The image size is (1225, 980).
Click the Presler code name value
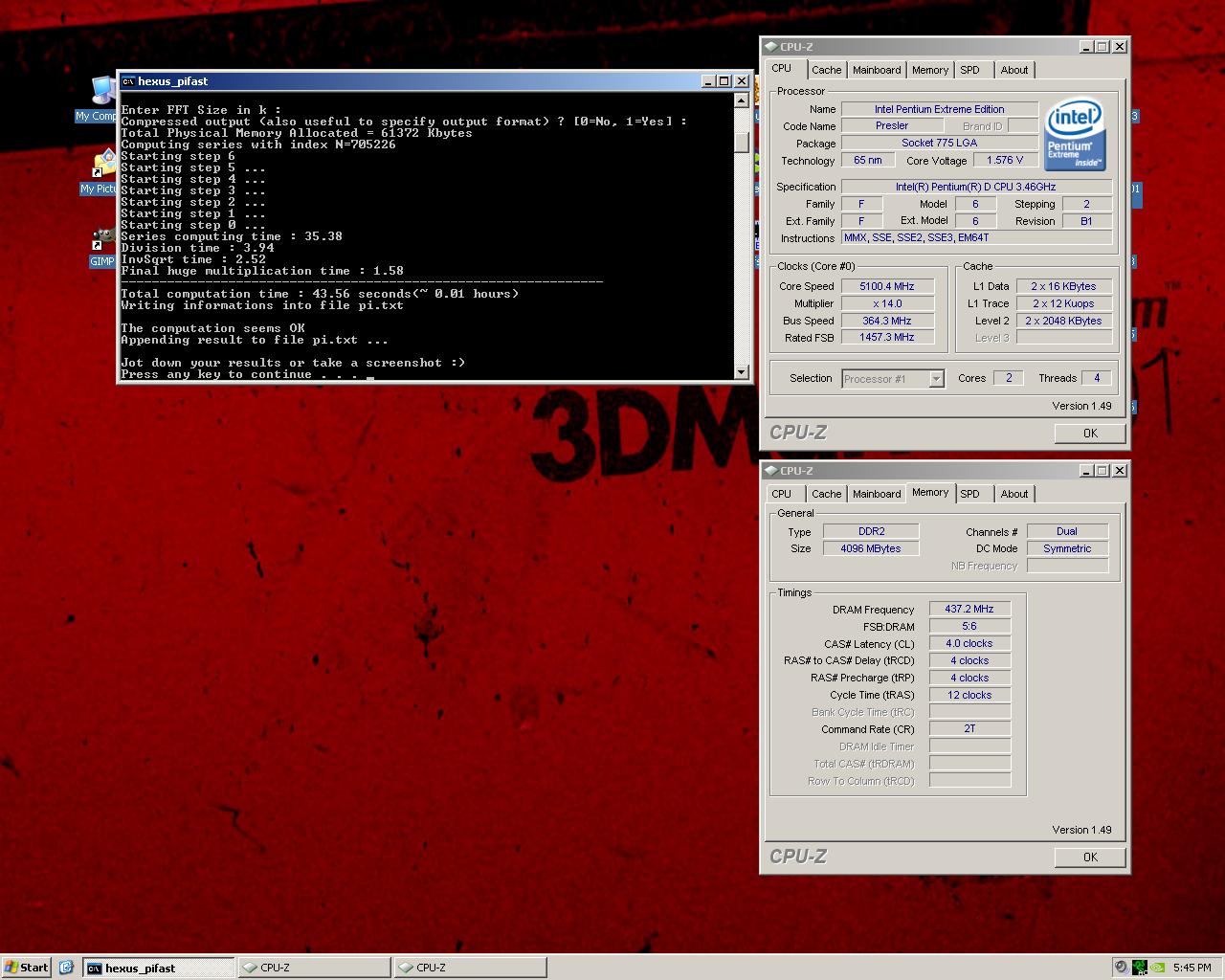[x=891, y=125]
